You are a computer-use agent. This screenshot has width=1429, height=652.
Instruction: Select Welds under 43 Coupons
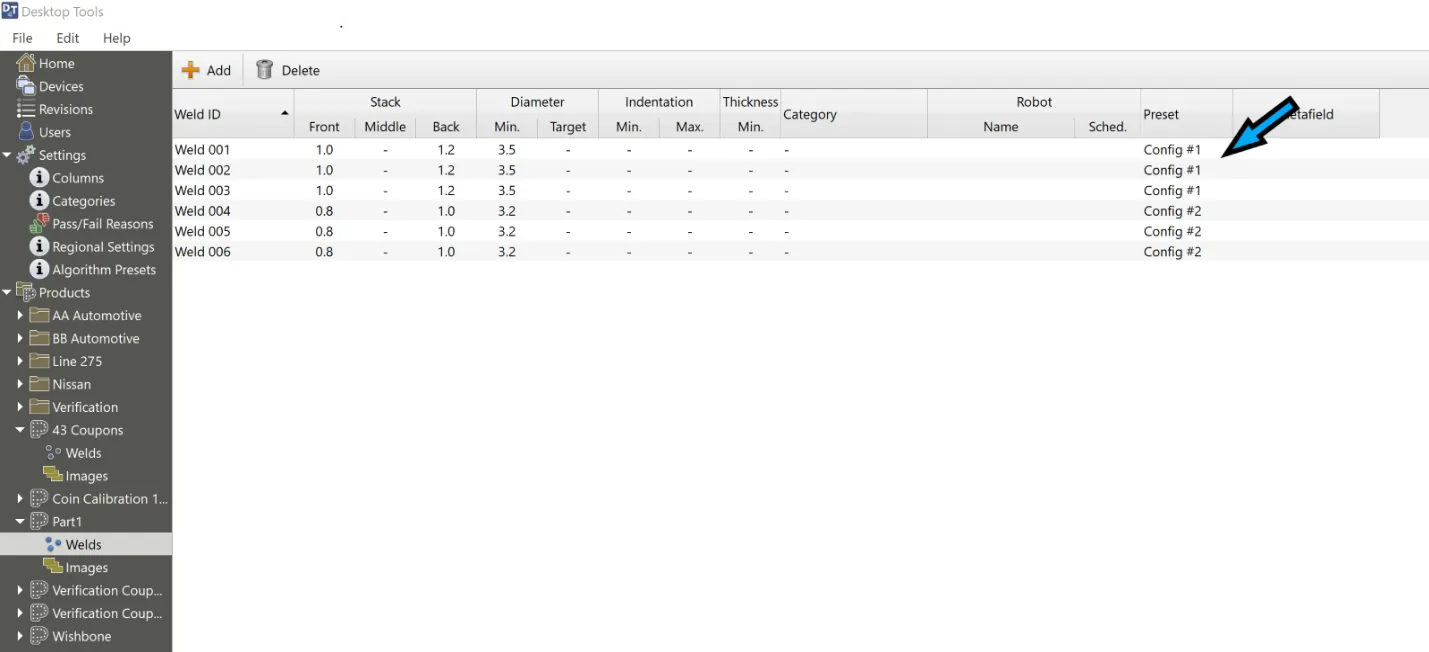[83, 453]
